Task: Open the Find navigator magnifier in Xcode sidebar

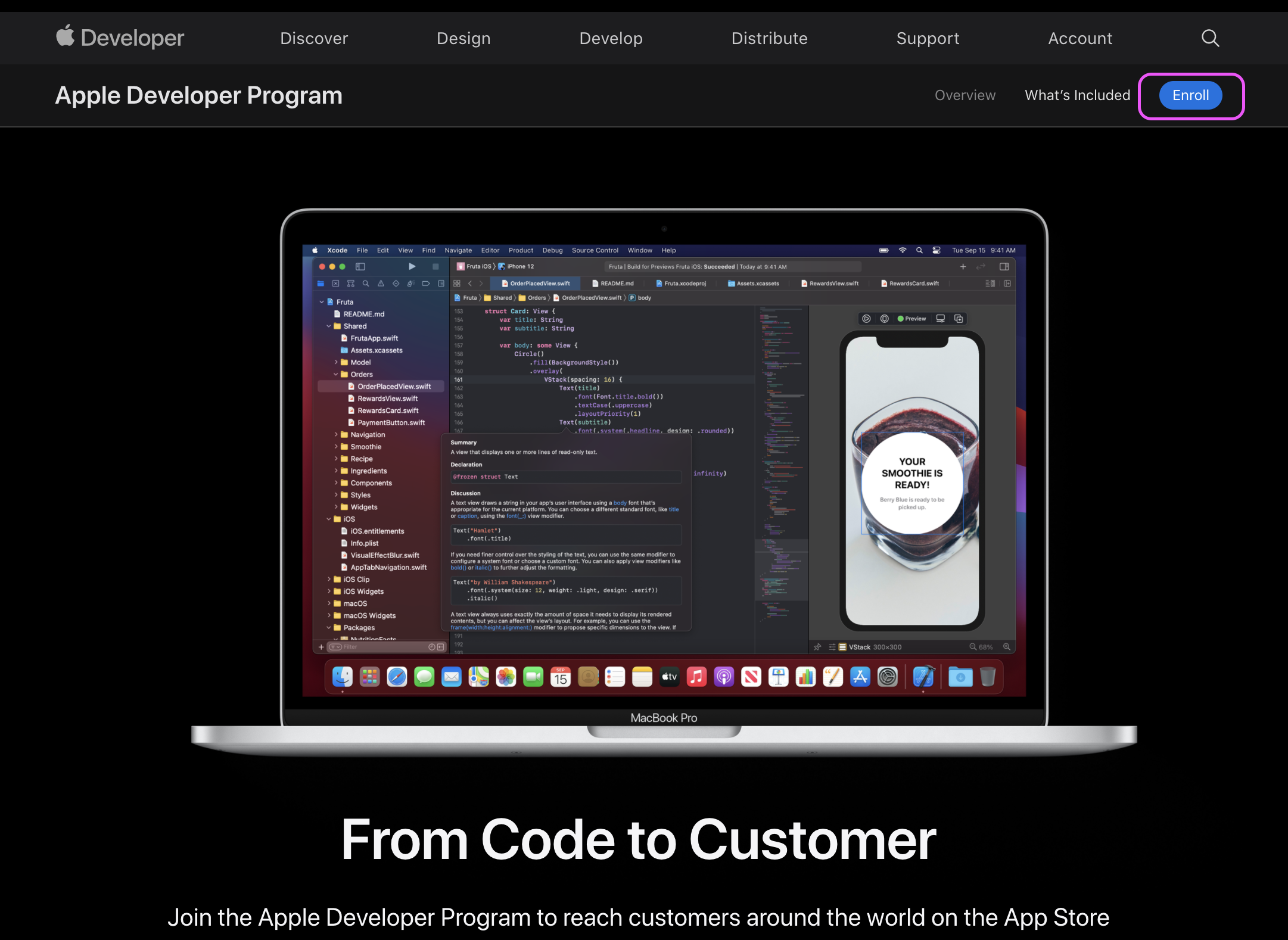Action: point(366,284)
